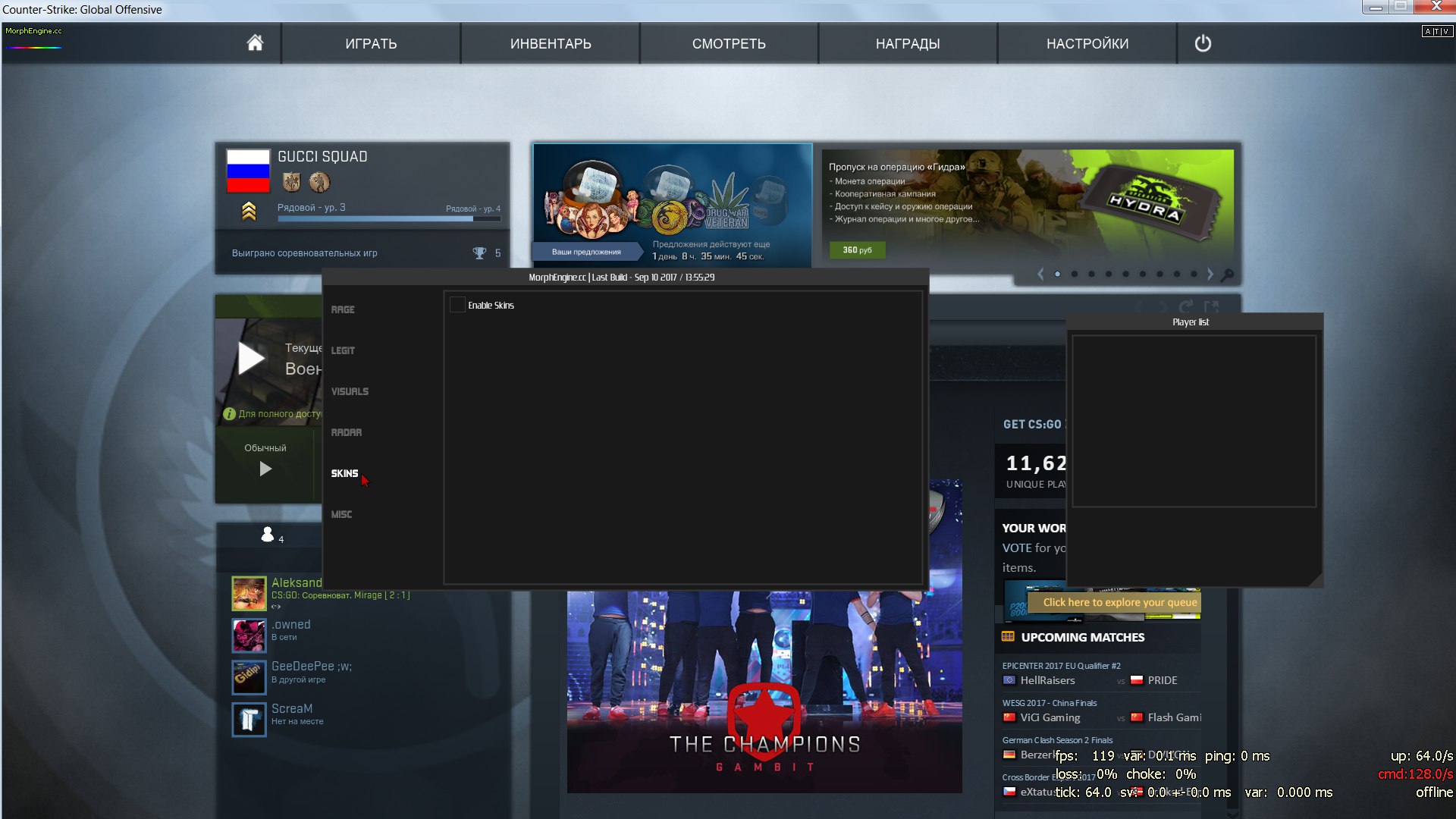Switch to RADAR tab in cheat menu

[347, 432]
